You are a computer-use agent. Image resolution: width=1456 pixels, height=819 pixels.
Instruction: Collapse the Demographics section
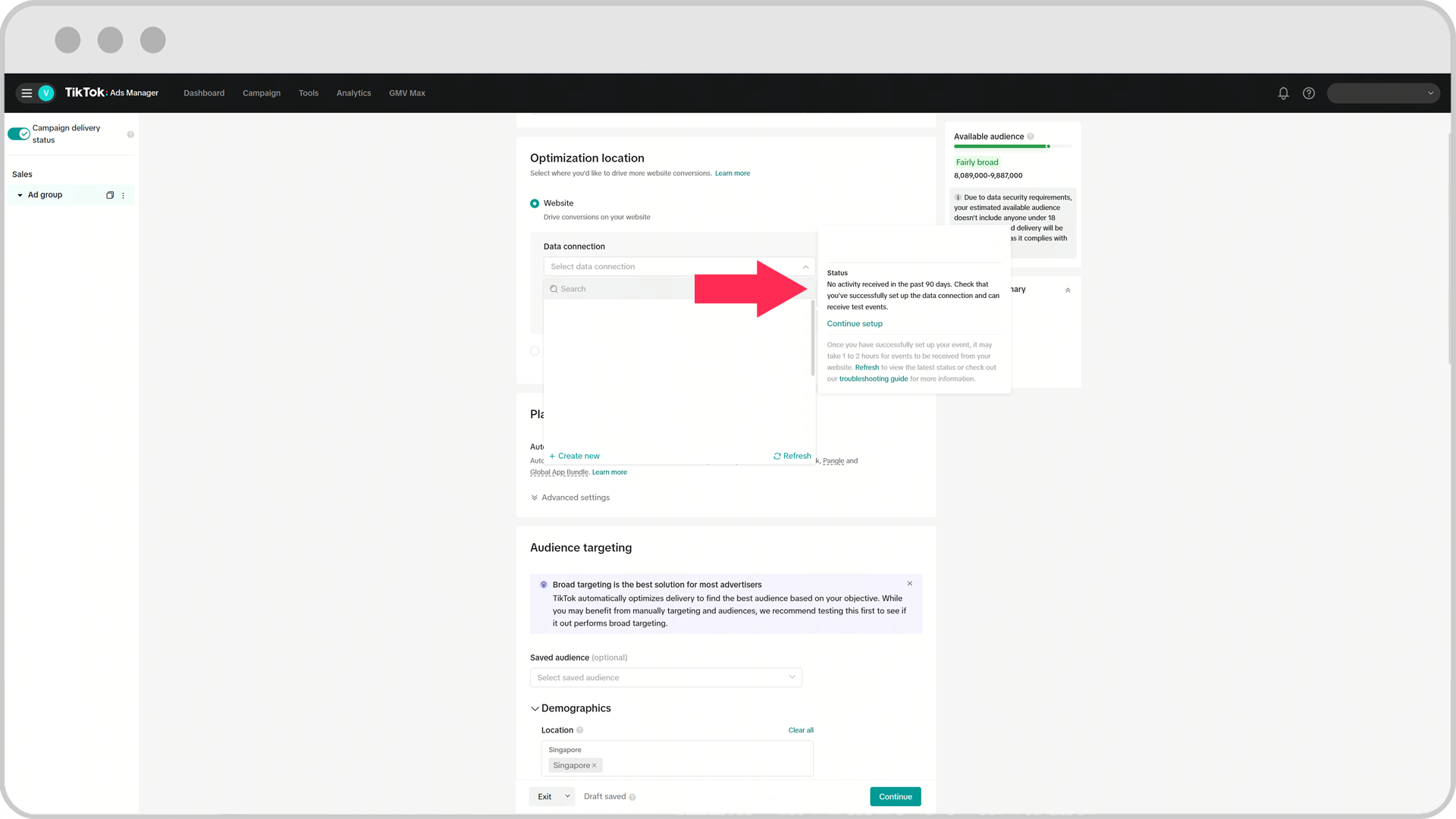coord(535,708)
